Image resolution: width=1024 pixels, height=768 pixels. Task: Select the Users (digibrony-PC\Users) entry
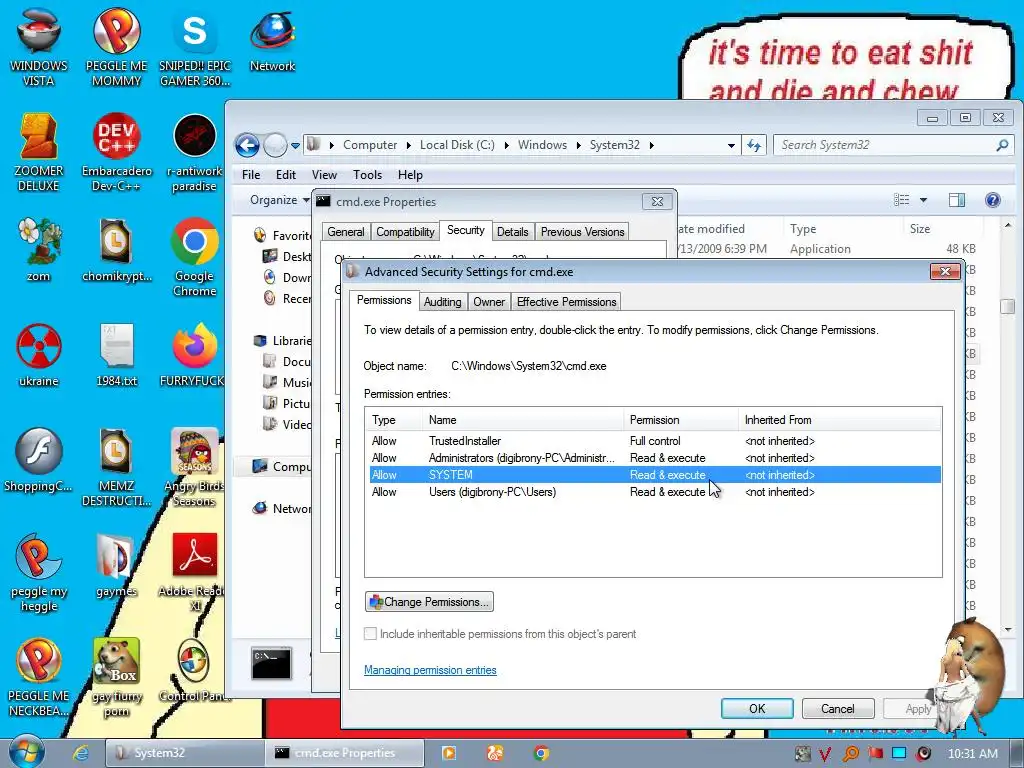coord(655,492)
